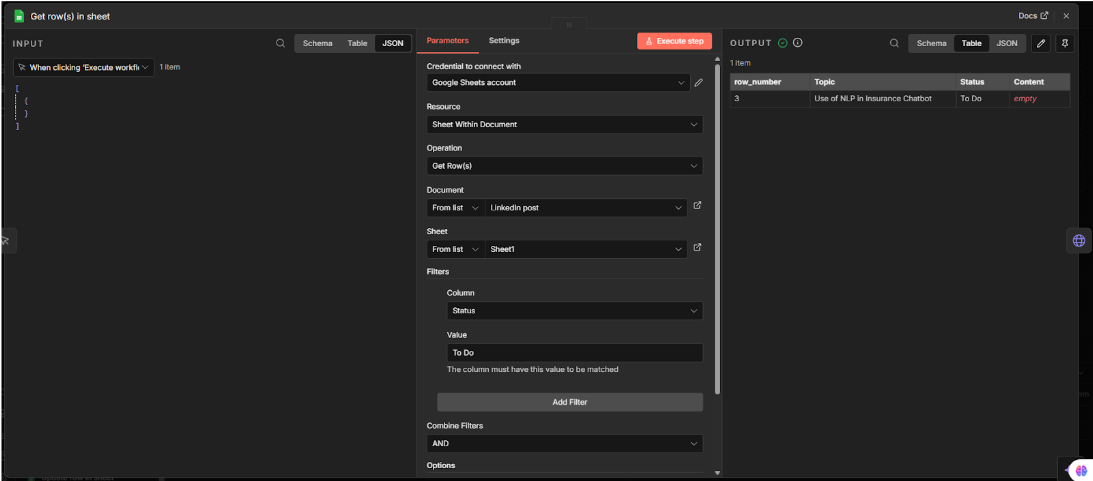1093x481 pixels.
Task: Open the Settings tab
Action: (504, 40)
